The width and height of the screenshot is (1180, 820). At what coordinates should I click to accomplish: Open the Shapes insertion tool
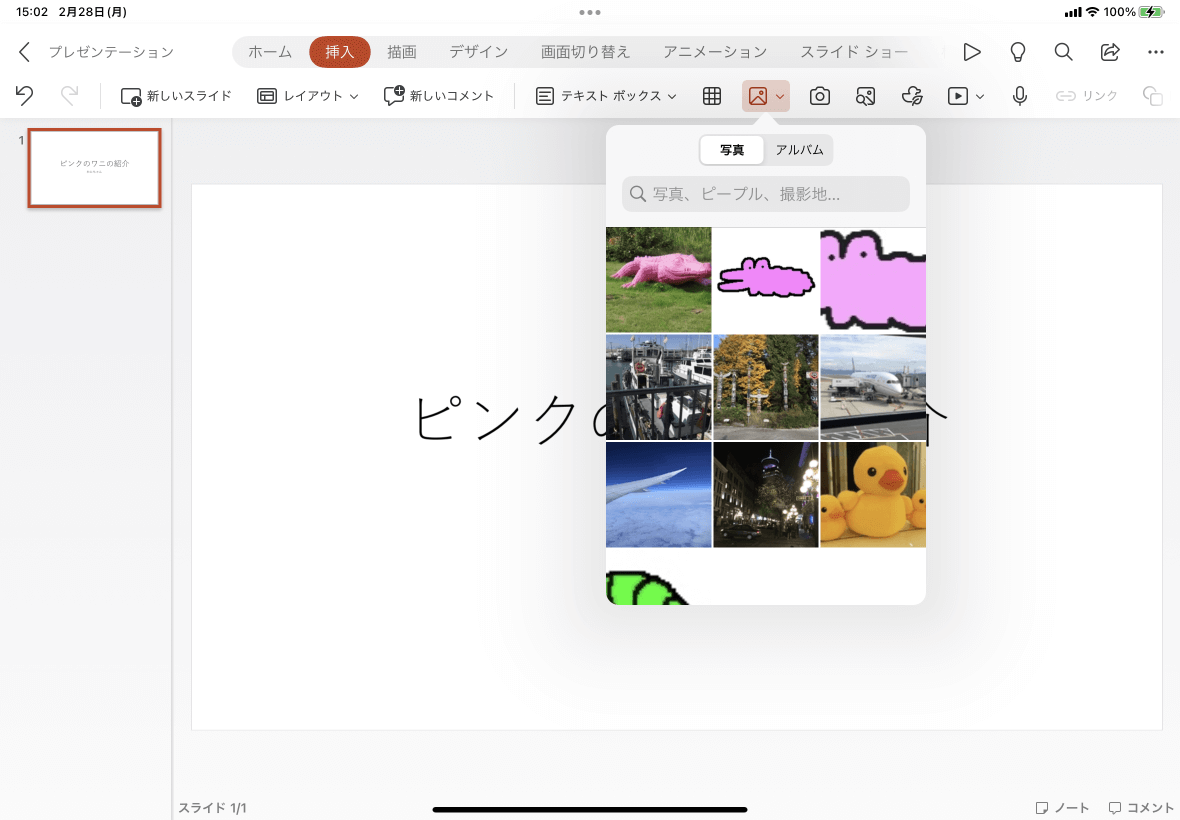911,96
